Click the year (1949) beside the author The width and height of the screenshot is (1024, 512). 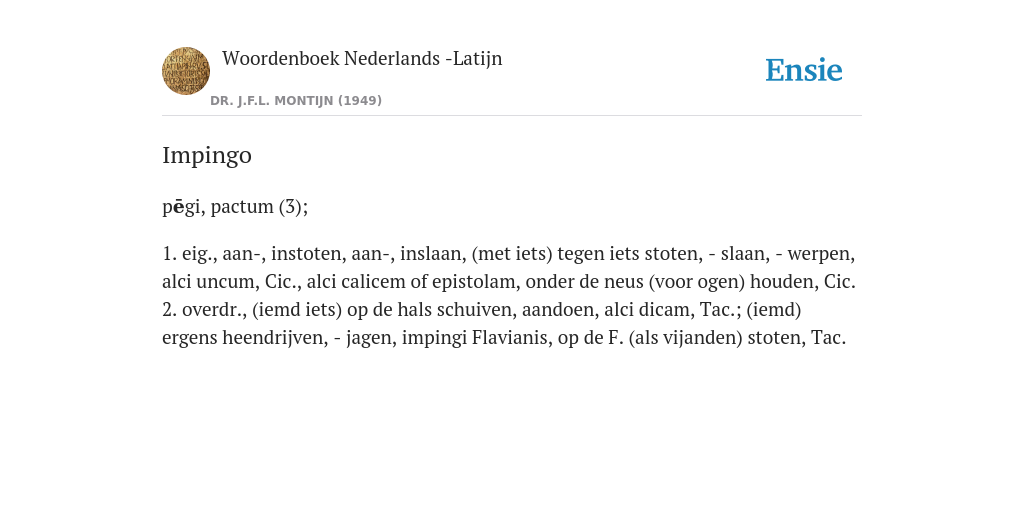tap(360, 101)
